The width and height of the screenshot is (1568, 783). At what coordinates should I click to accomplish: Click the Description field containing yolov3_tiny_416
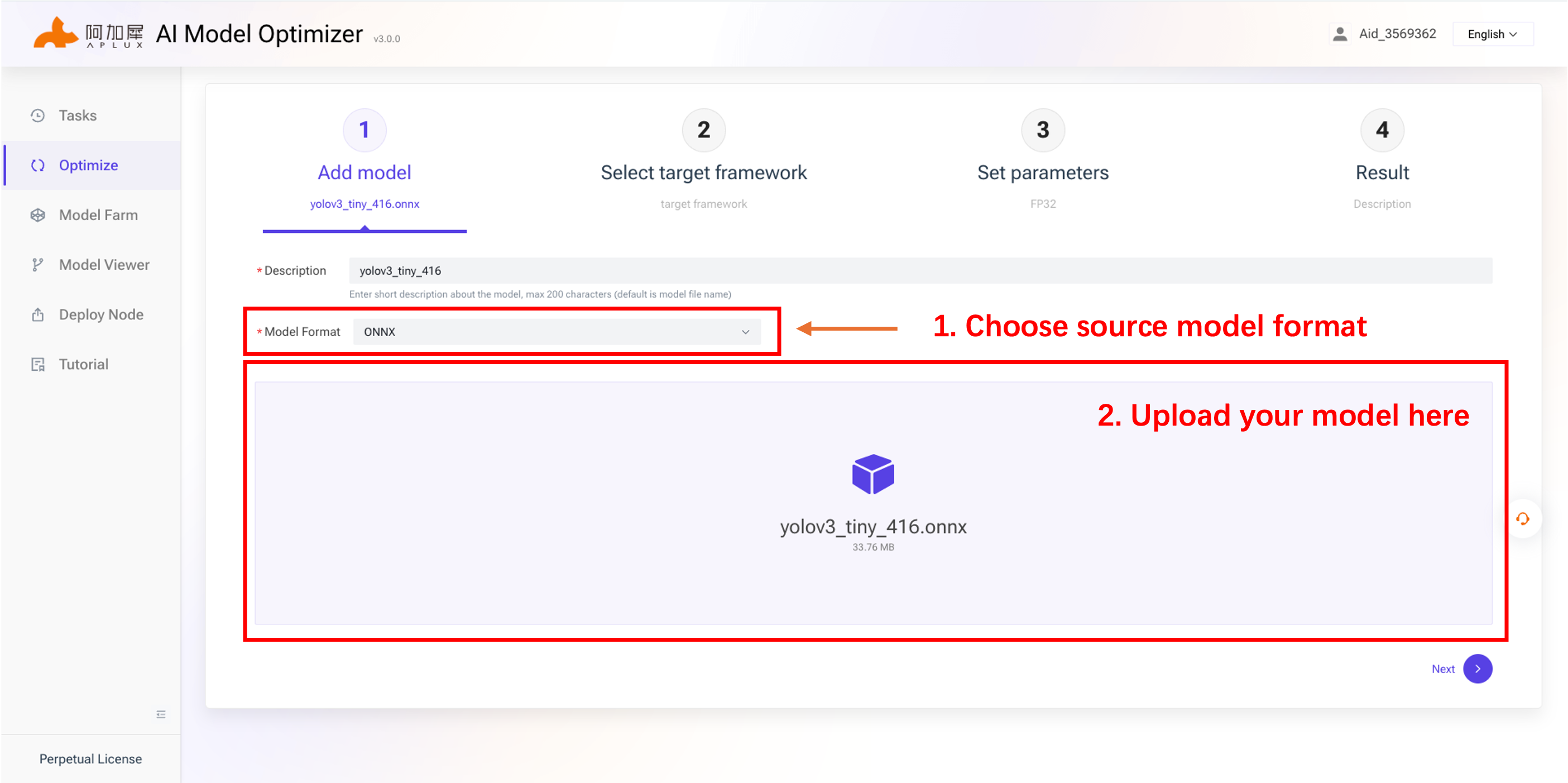coord(920,270)
